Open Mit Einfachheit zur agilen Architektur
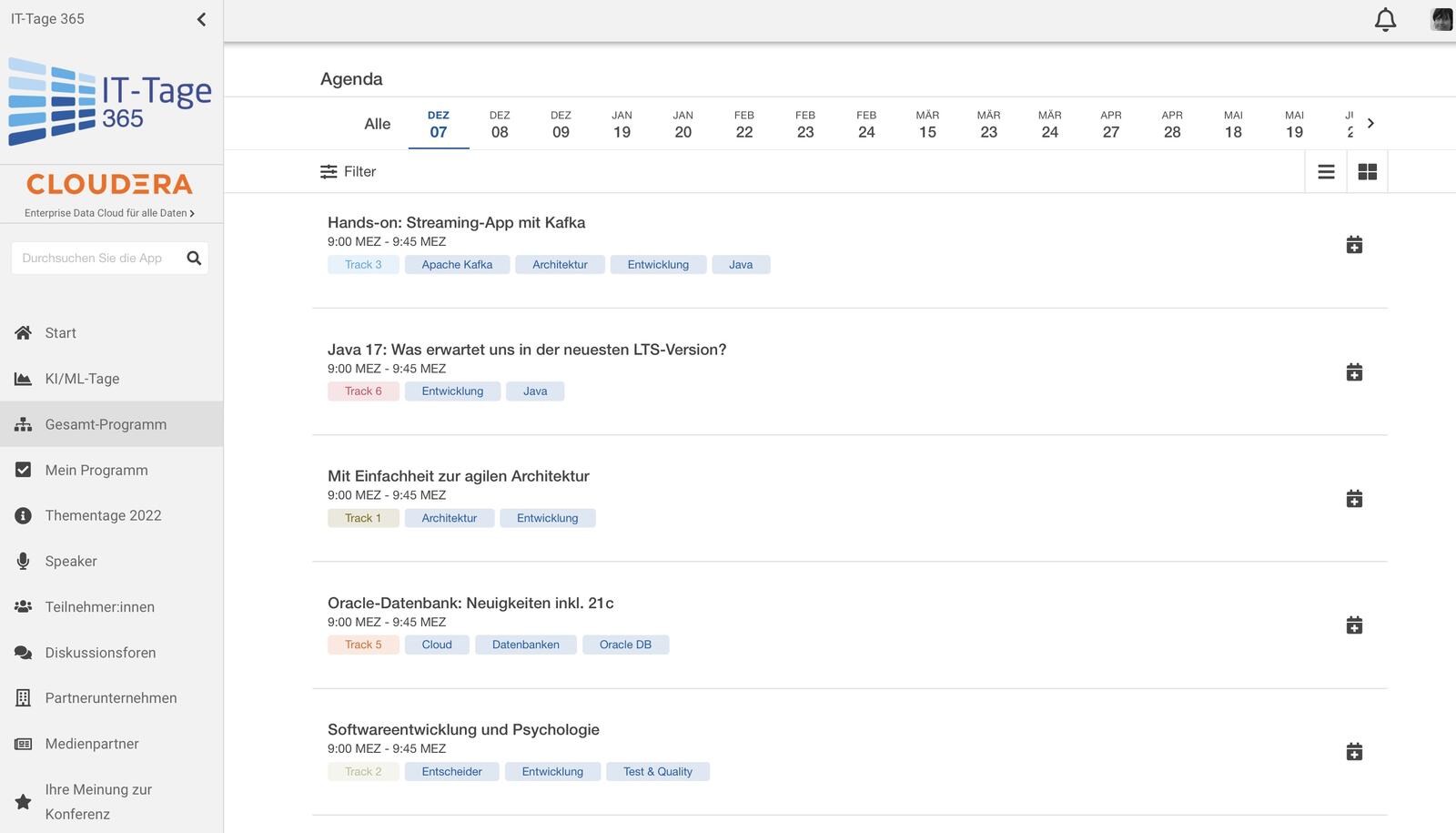The width and height of the screenshot is (1456, 833). (459, 476)
